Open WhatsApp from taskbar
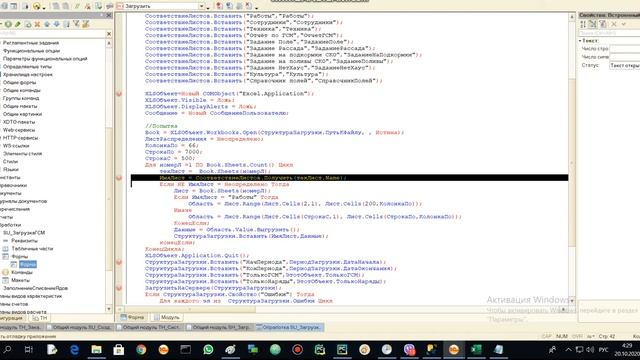 [208, 350]
